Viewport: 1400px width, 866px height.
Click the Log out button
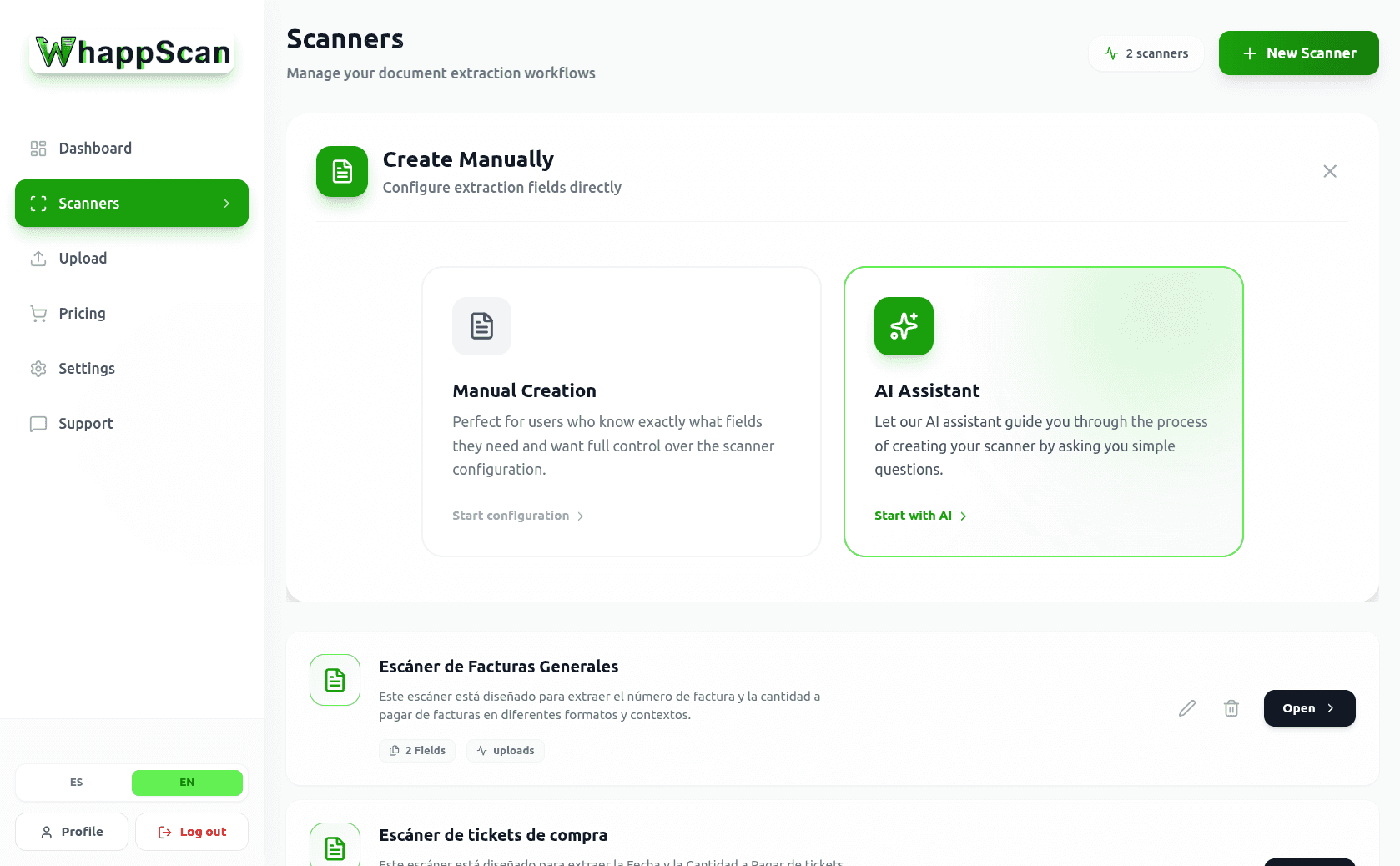192,832
